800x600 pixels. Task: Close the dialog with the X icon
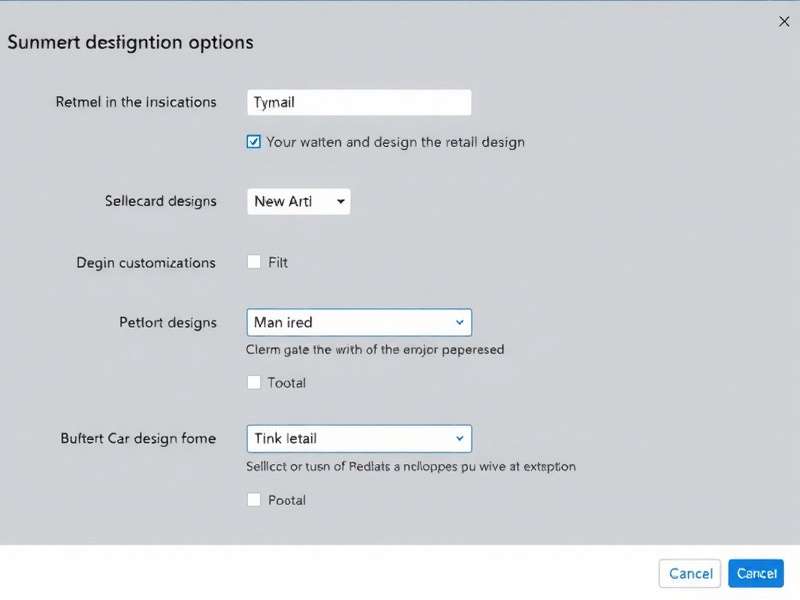point(785,21)
